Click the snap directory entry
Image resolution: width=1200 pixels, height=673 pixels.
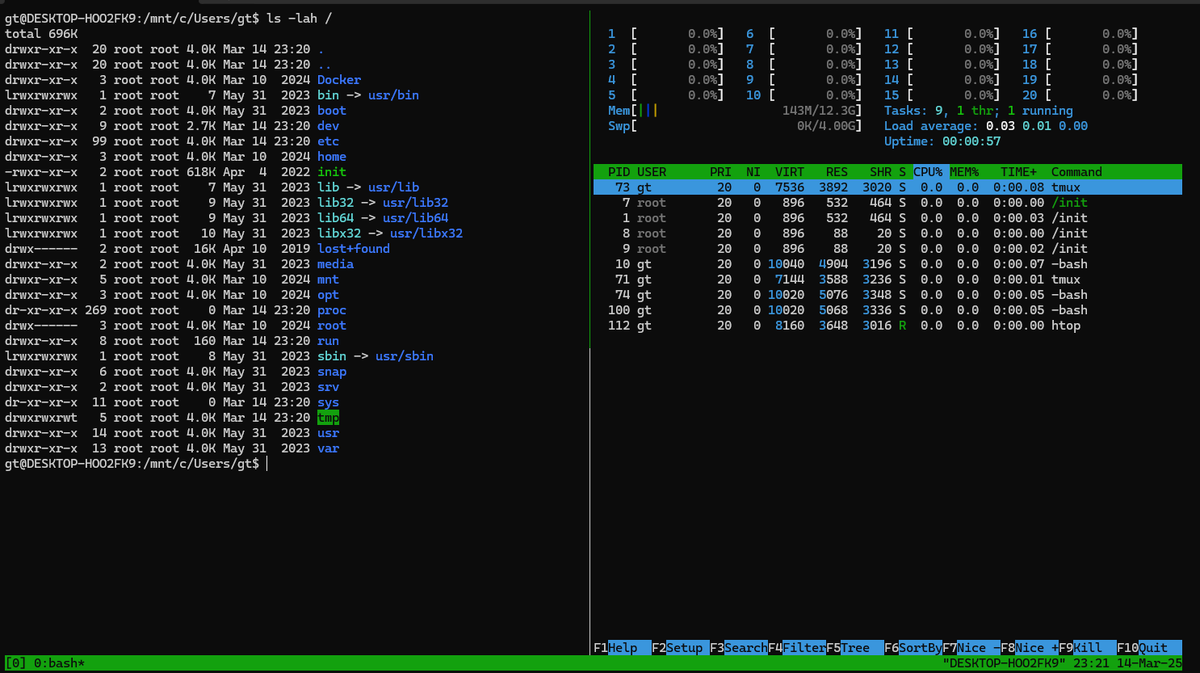click(332, 372)
